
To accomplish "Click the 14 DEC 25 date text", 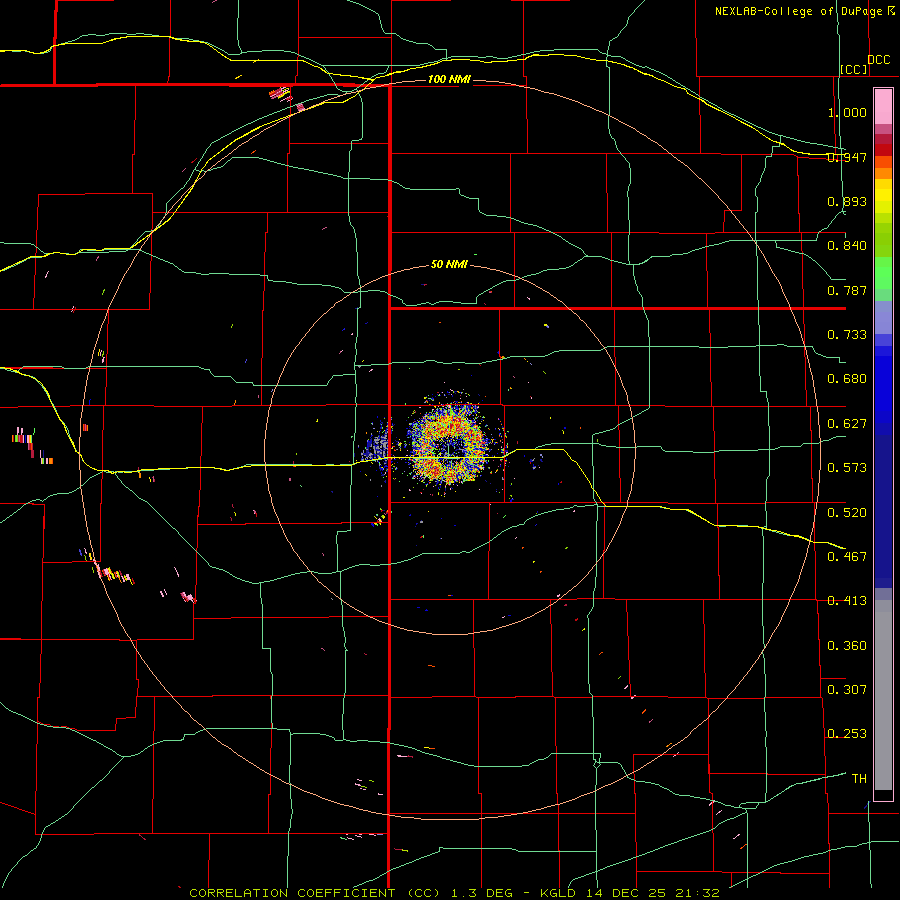I will 626,893.
